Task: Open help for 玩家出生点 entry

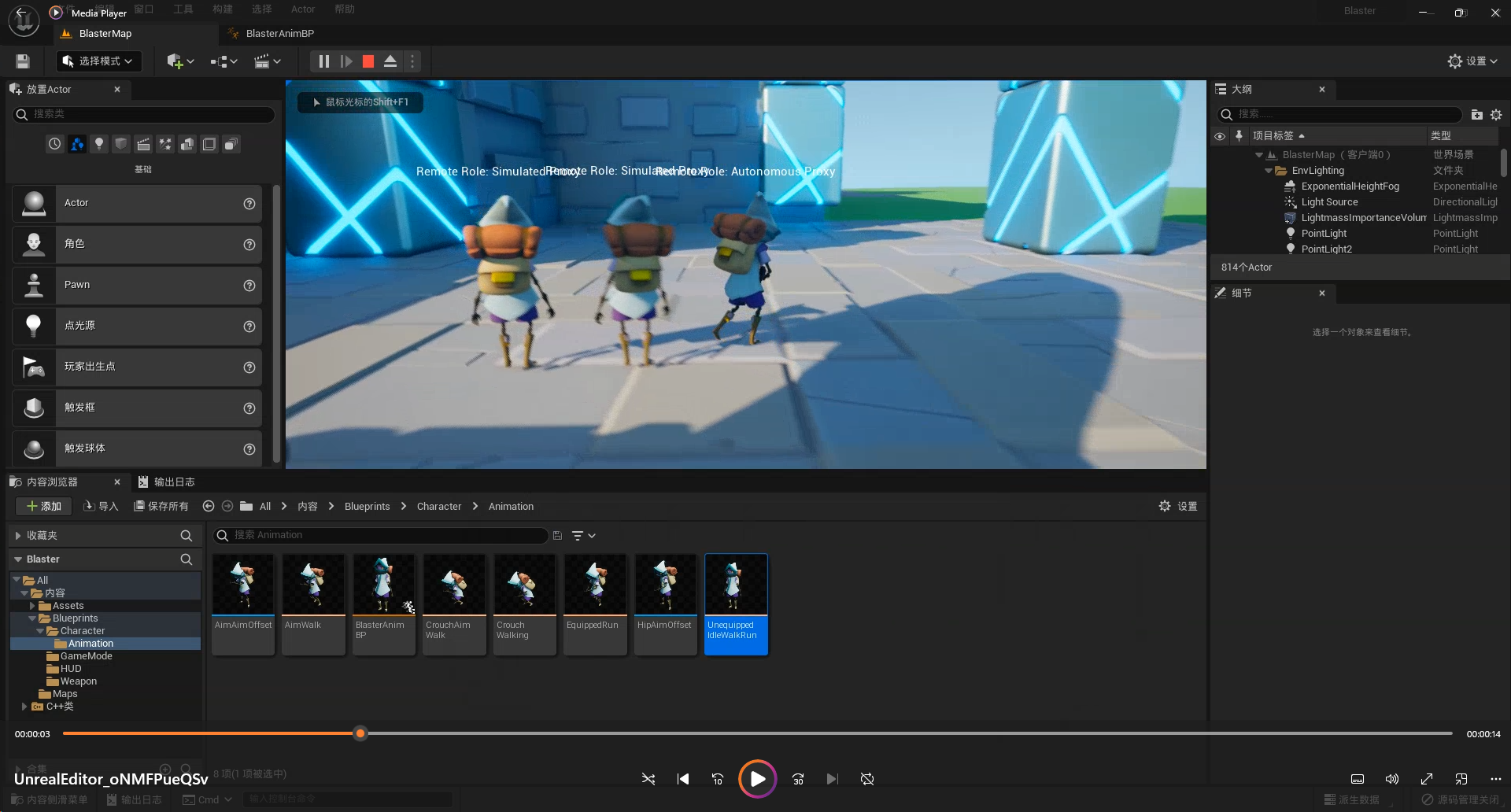Action: (249, 367)
